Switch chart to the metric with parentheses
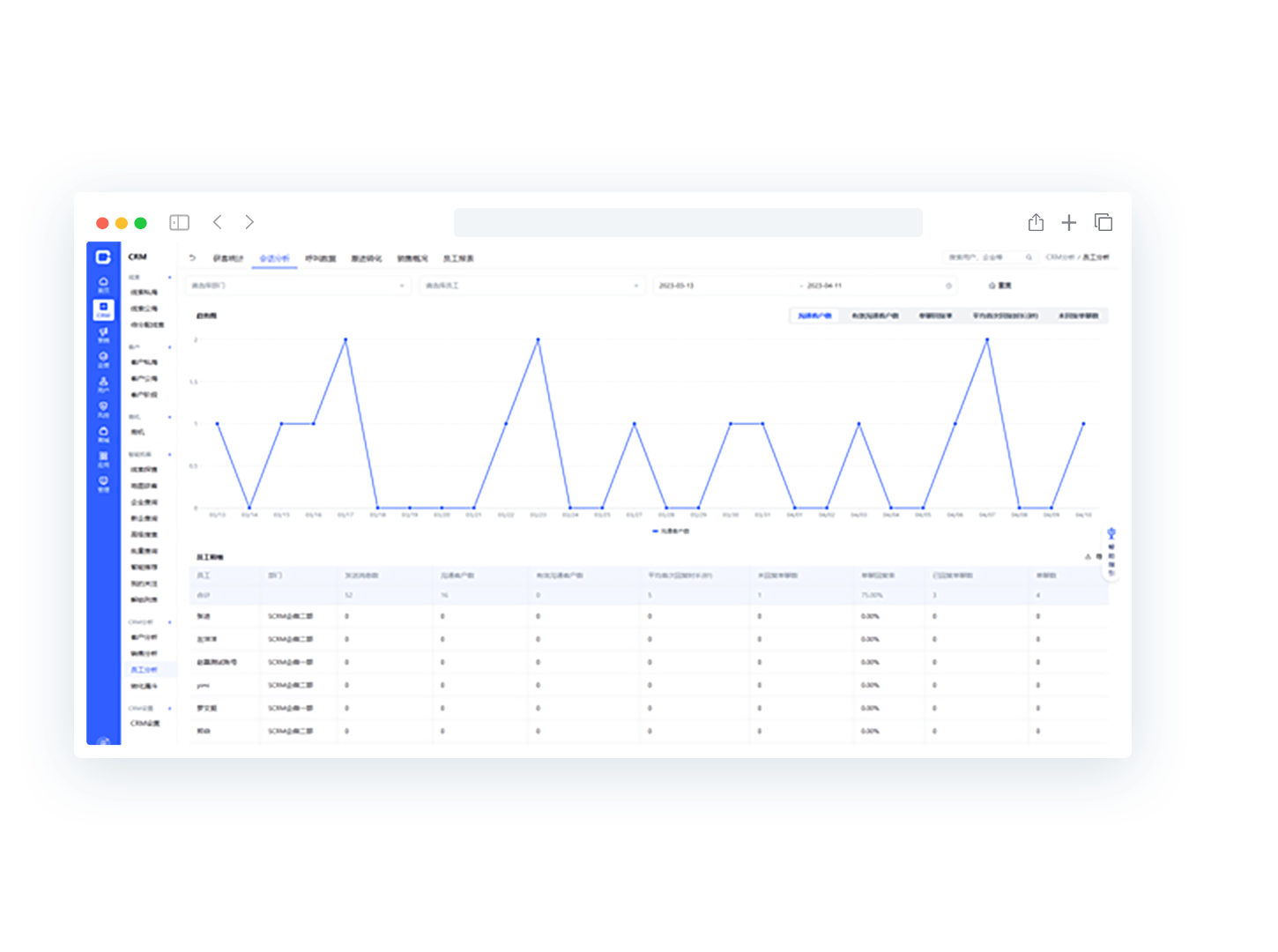The height and width of the screenshot is (952, 1278). pyautogui.click(x=1006, y=316)
